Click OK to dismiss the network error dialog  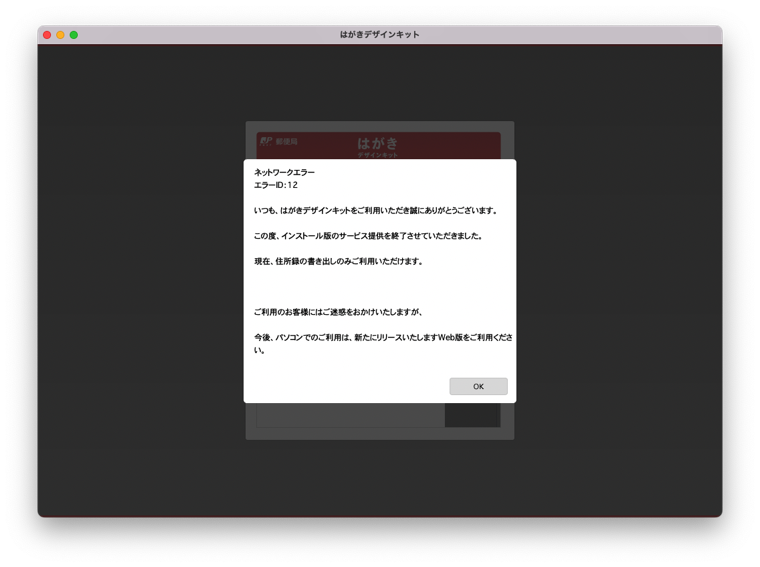click(478, 386)
